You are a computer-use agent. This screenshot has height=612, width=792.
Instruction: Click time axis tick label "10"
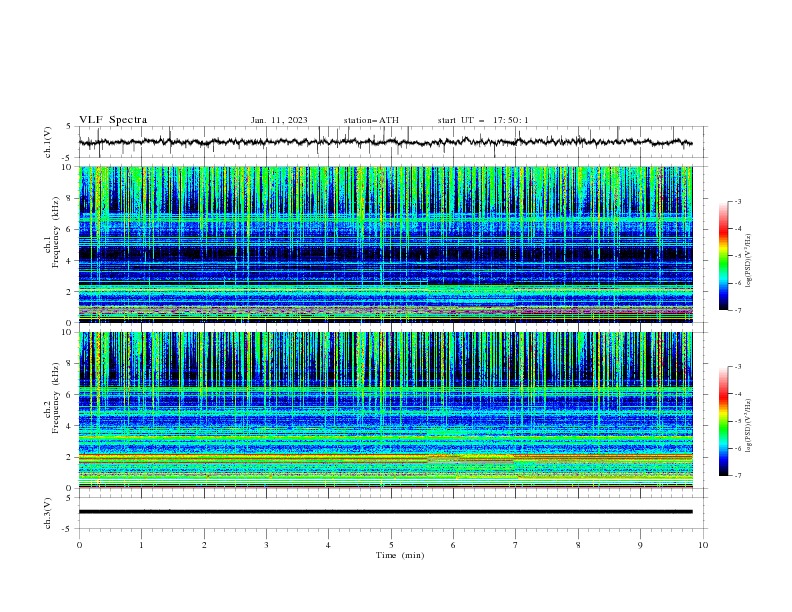pos(703,545)
